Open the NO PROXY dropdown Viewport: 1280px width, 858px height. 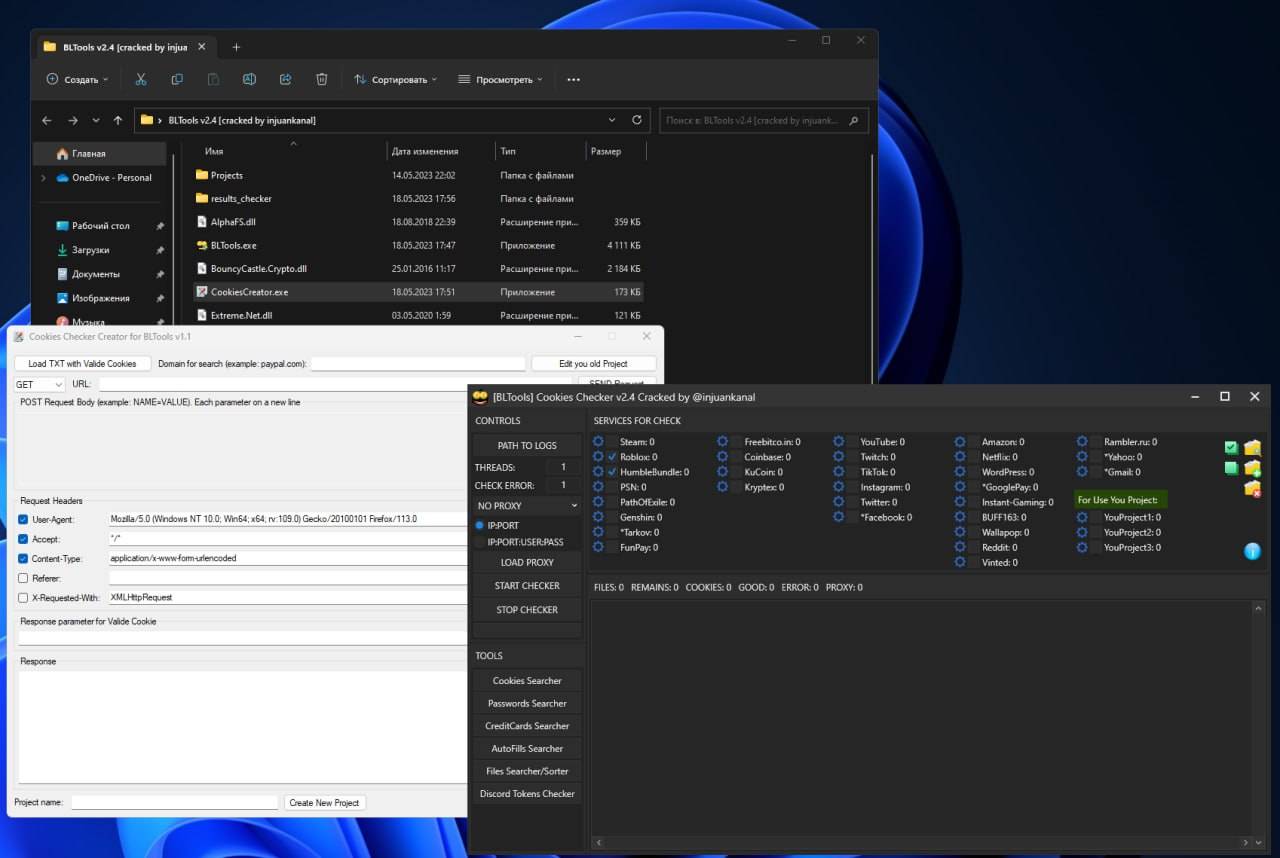[x=527, y=506]
